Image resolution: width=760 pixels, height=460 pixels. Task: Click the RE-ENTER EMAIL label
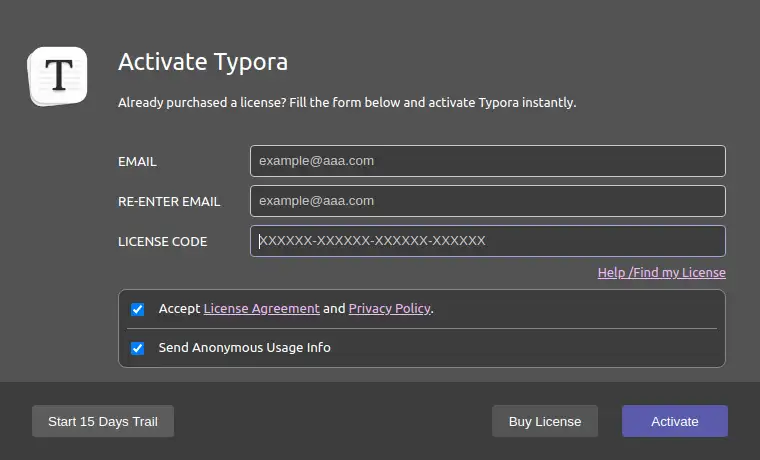coord(169,202)
